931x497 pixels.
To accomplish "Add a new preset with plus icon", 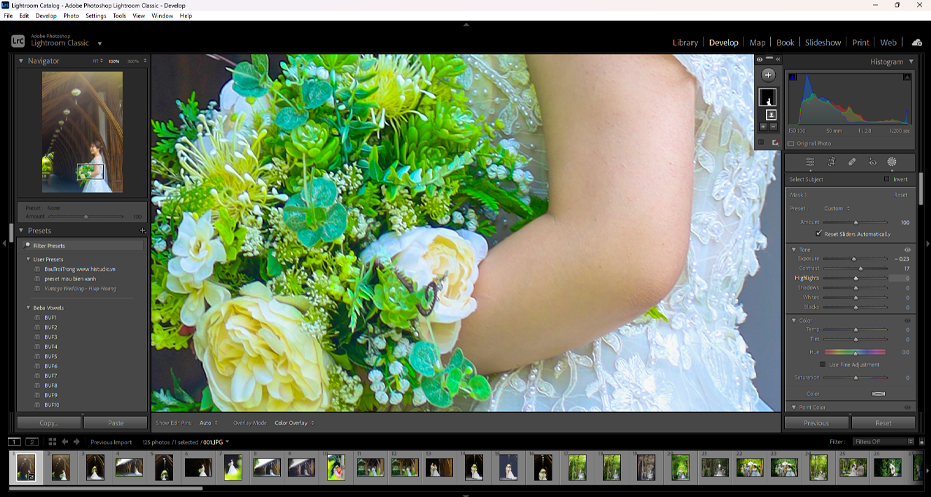I will click(142, 230).
